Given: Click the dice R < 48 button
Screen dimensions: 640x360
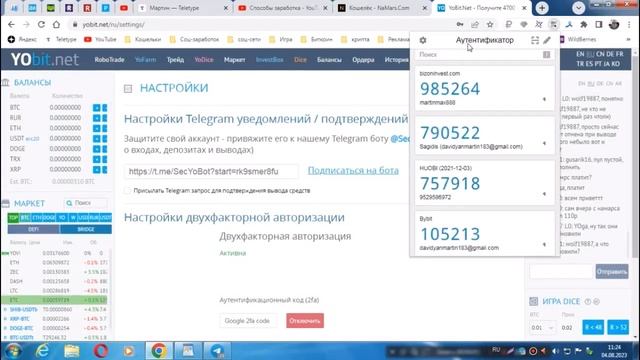Looking at the screenshot, I should (x=593, y=327).
